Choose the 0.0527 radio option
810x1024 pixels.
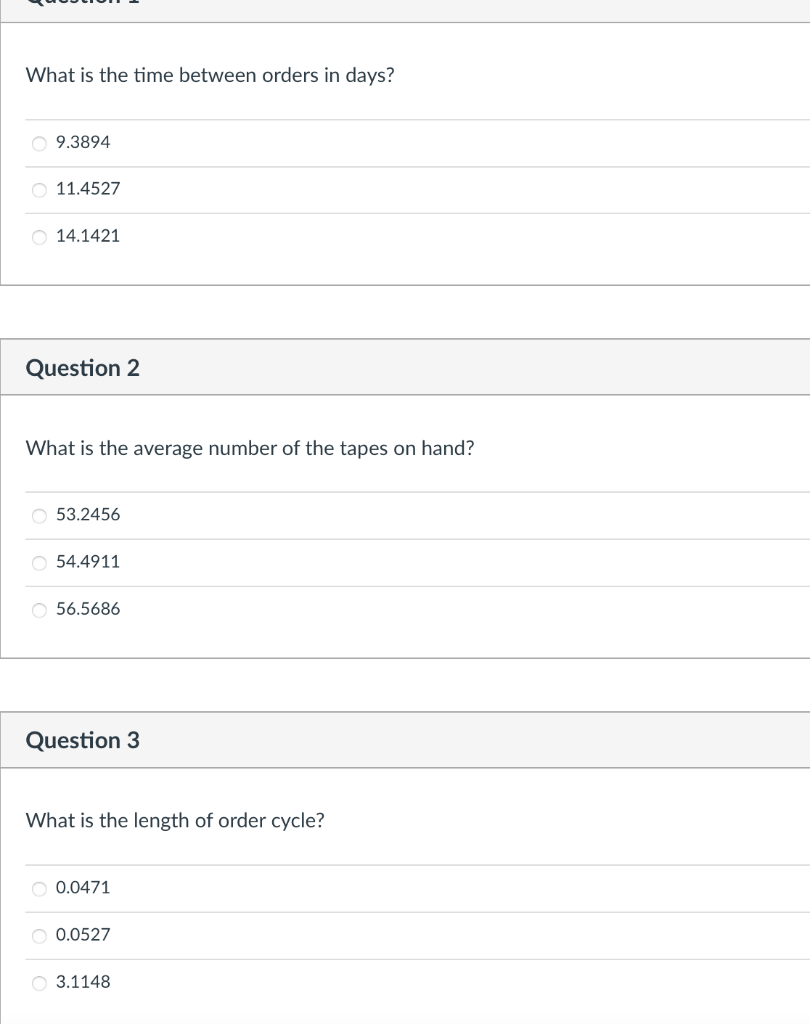(x=40, y=936)
